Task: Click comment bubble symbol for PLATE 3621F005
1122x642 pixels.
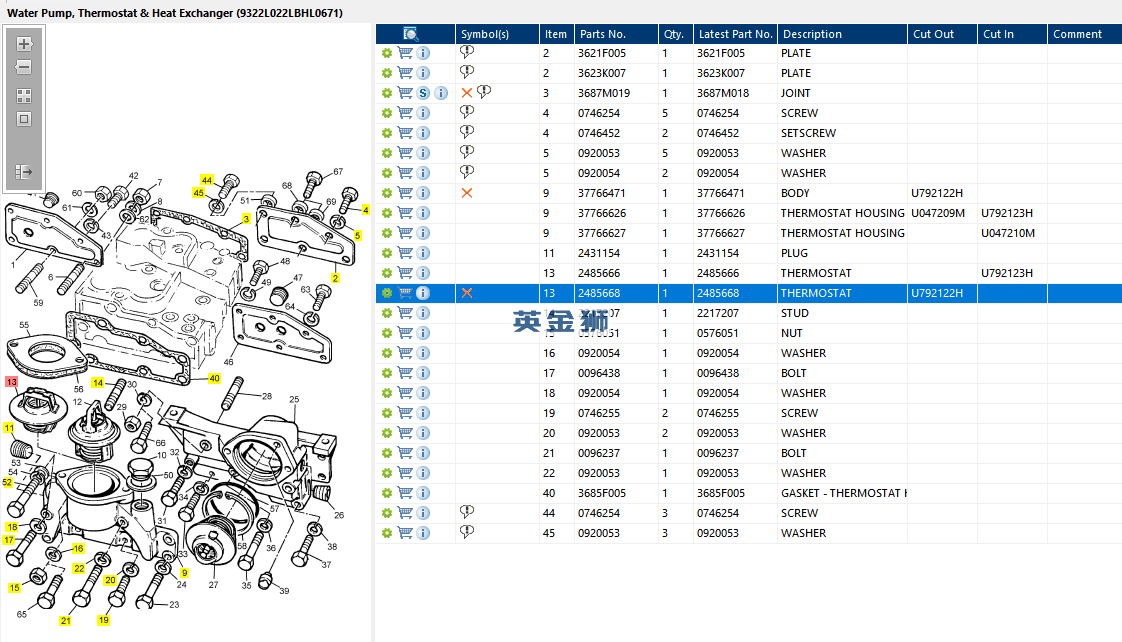Action: (467, 52)
